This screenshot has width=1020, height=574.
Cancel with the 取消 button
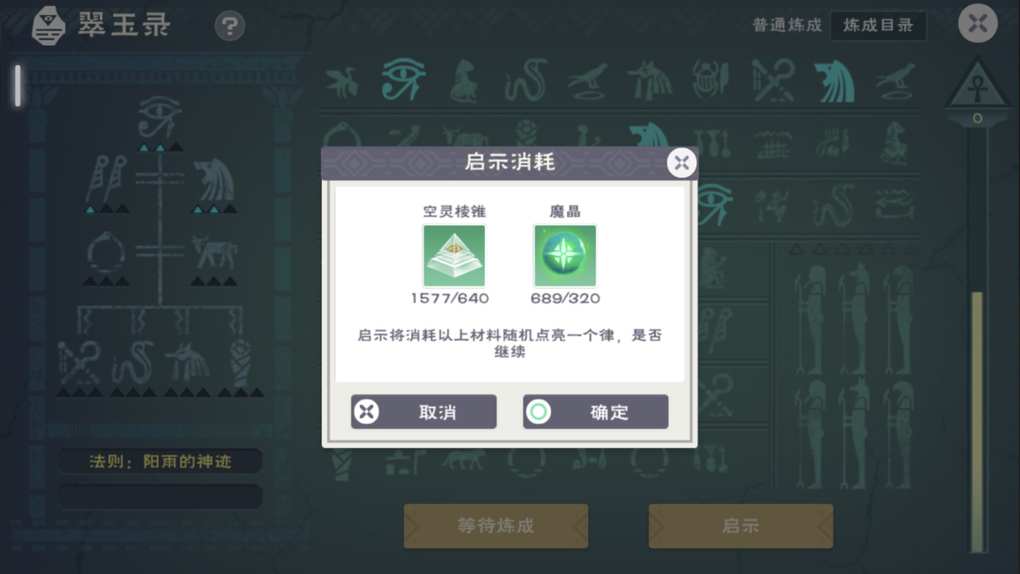click(x=423, y=411)
